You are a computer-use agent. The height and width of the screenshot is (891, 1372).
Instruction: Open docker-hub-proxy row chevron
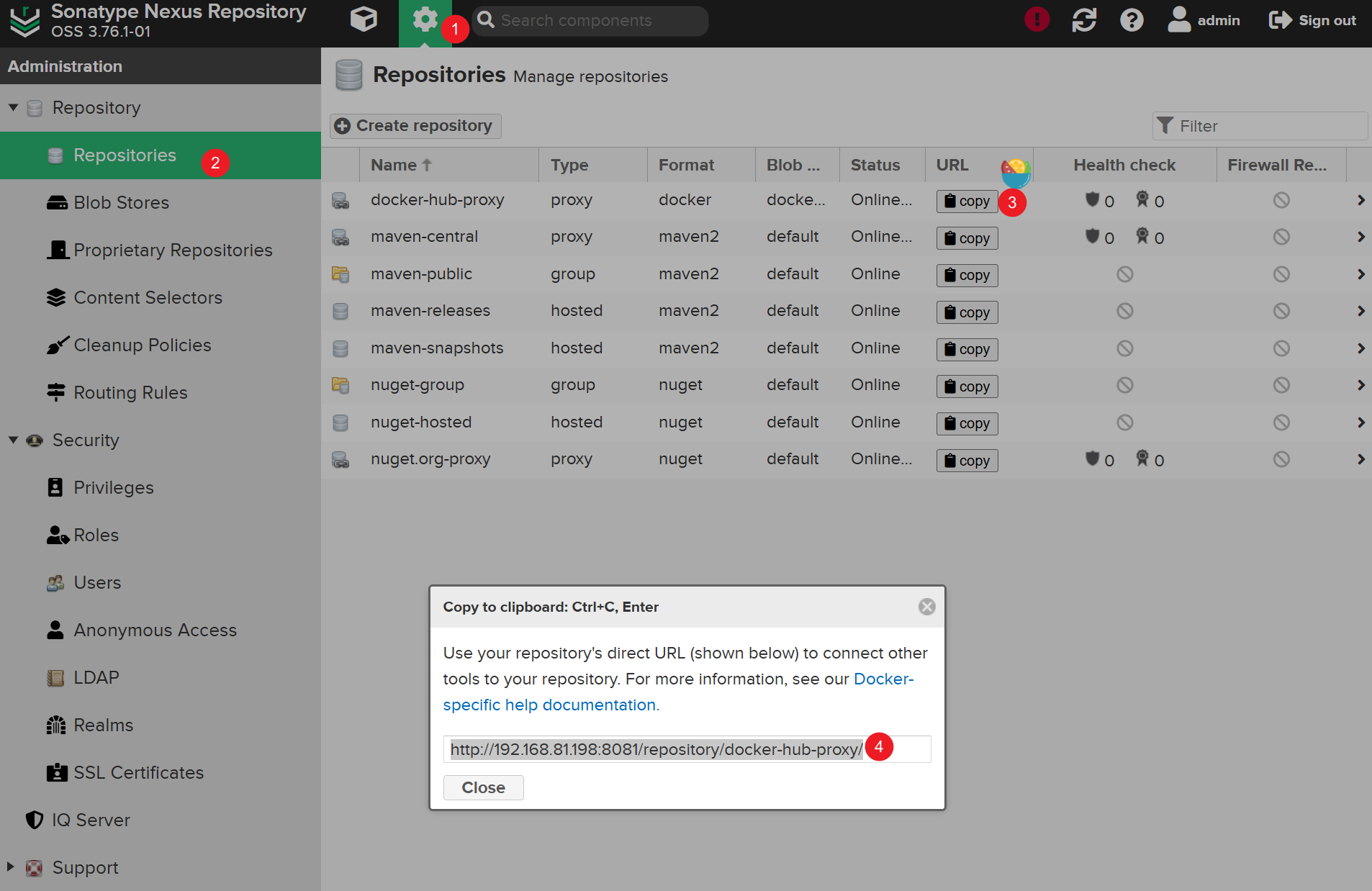(x=1360, y=200)
